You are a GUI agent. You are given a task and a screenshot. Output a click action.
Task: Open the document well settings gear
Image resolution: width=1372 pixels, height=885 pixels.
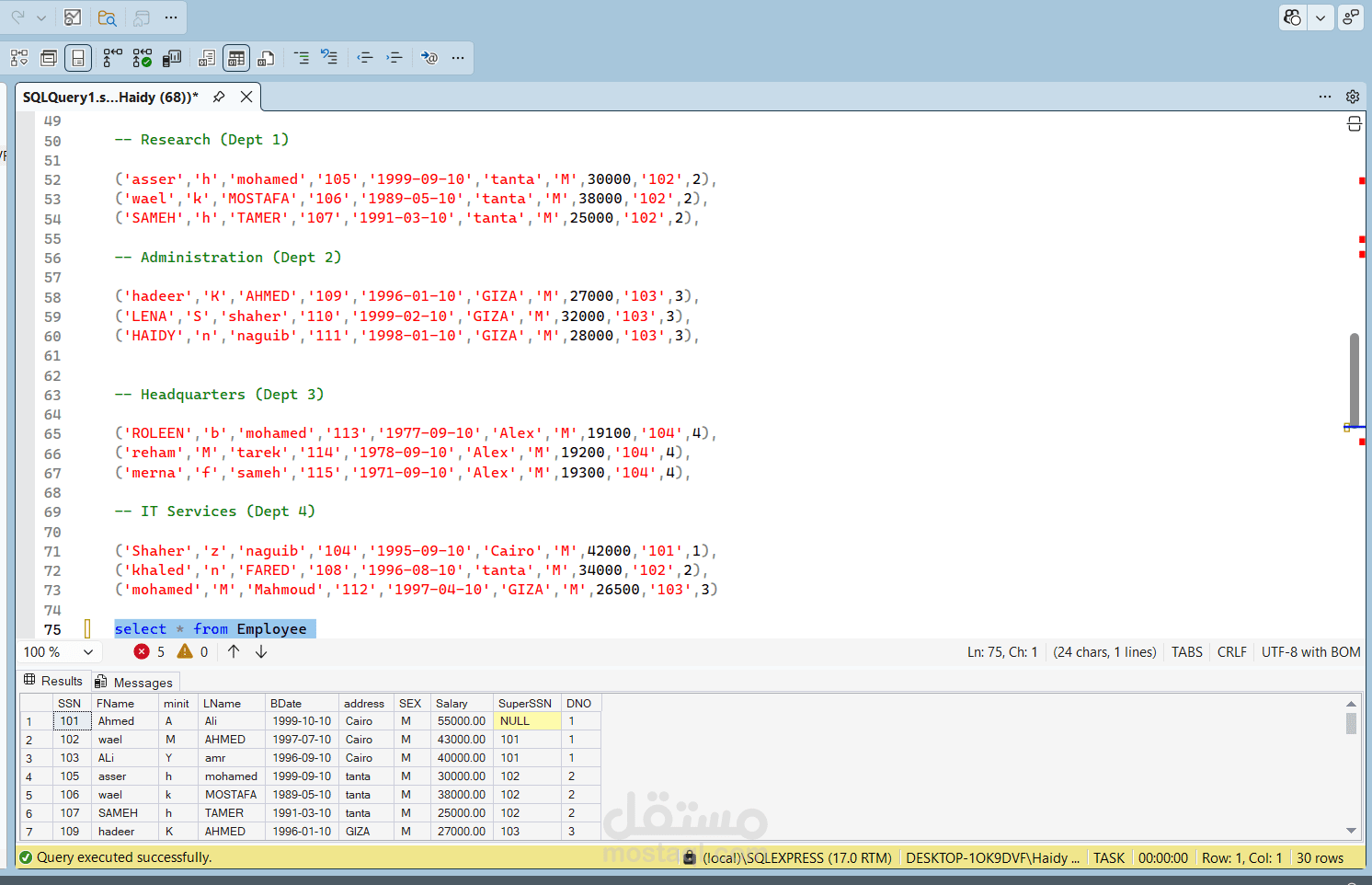[x=1353, y=97]
